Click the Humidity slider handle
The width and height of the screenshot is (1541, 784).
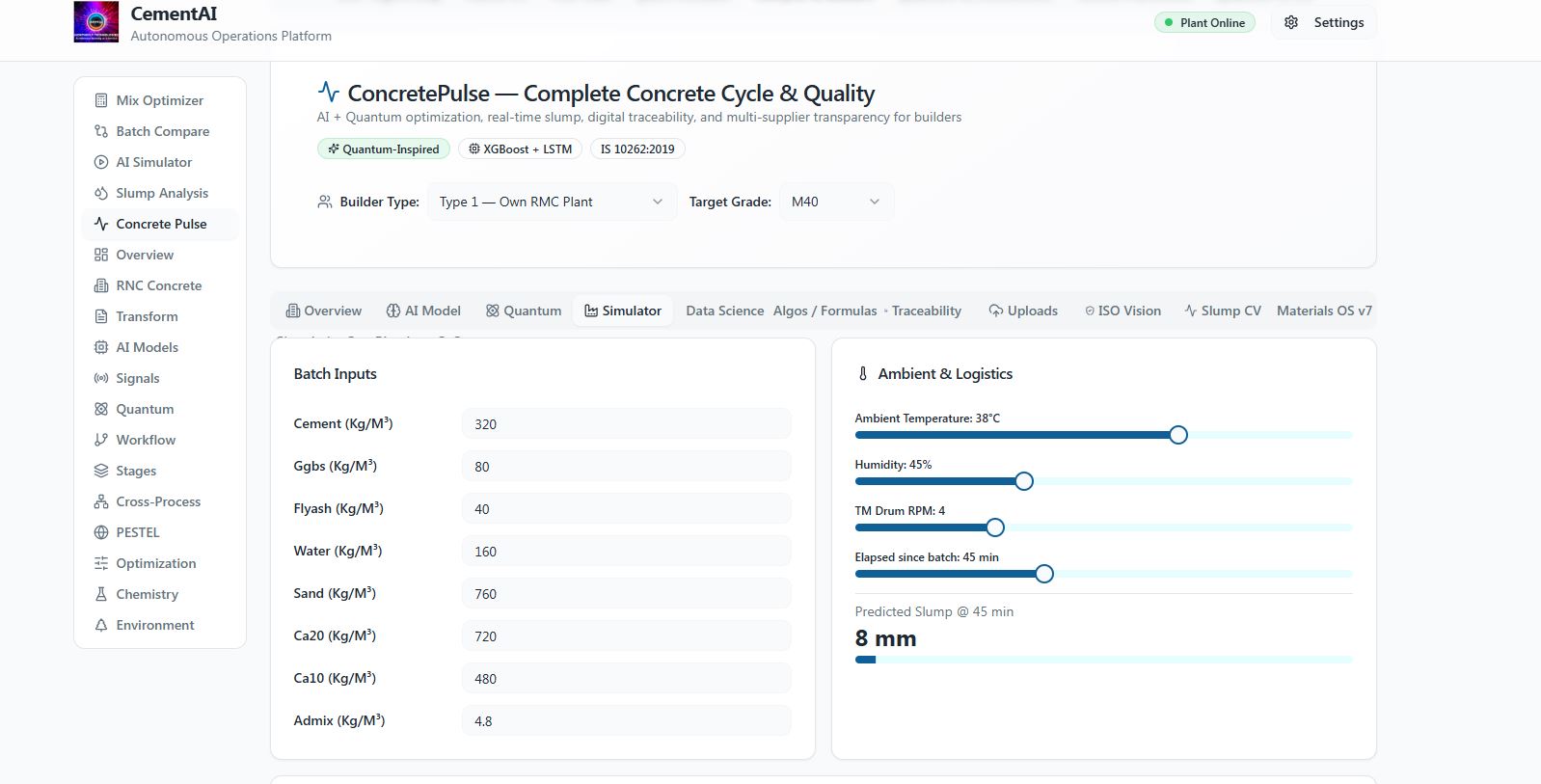pos(1024,481)
